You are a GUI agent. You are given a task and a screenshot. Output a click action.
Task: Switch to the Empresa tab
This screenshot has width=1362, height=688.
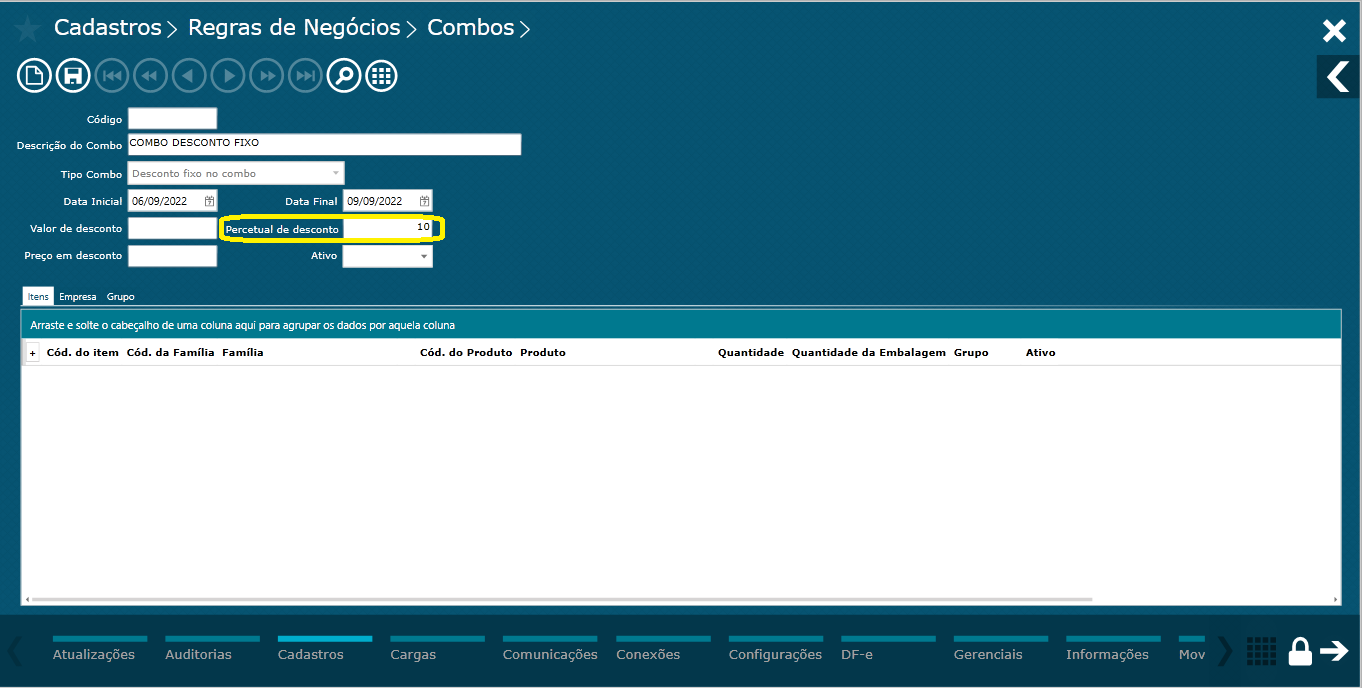(78, 296)
